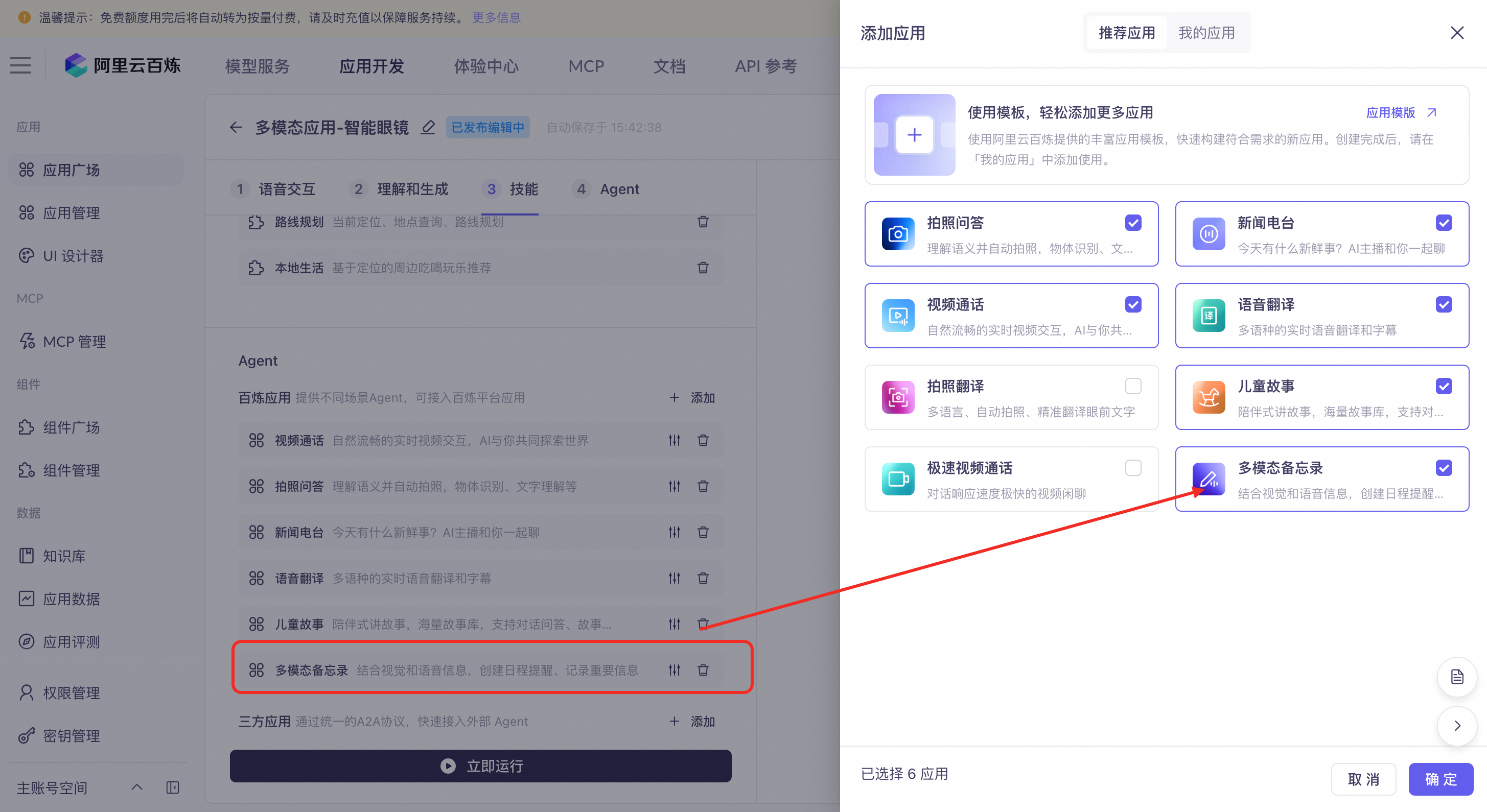Open the Agent step tab

click(619, 189)
